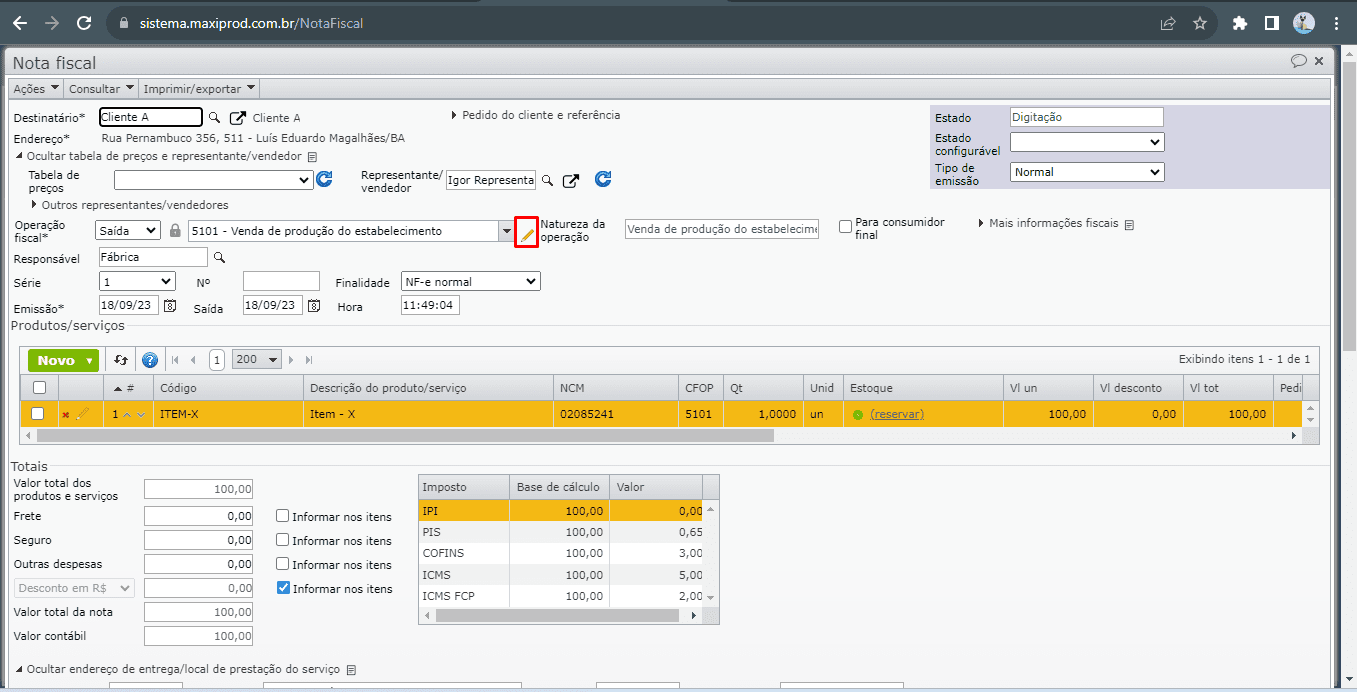Click the refresh icon in the products grid toolbar
This screenshot has height=692, width=1357.
pos(121,360)
